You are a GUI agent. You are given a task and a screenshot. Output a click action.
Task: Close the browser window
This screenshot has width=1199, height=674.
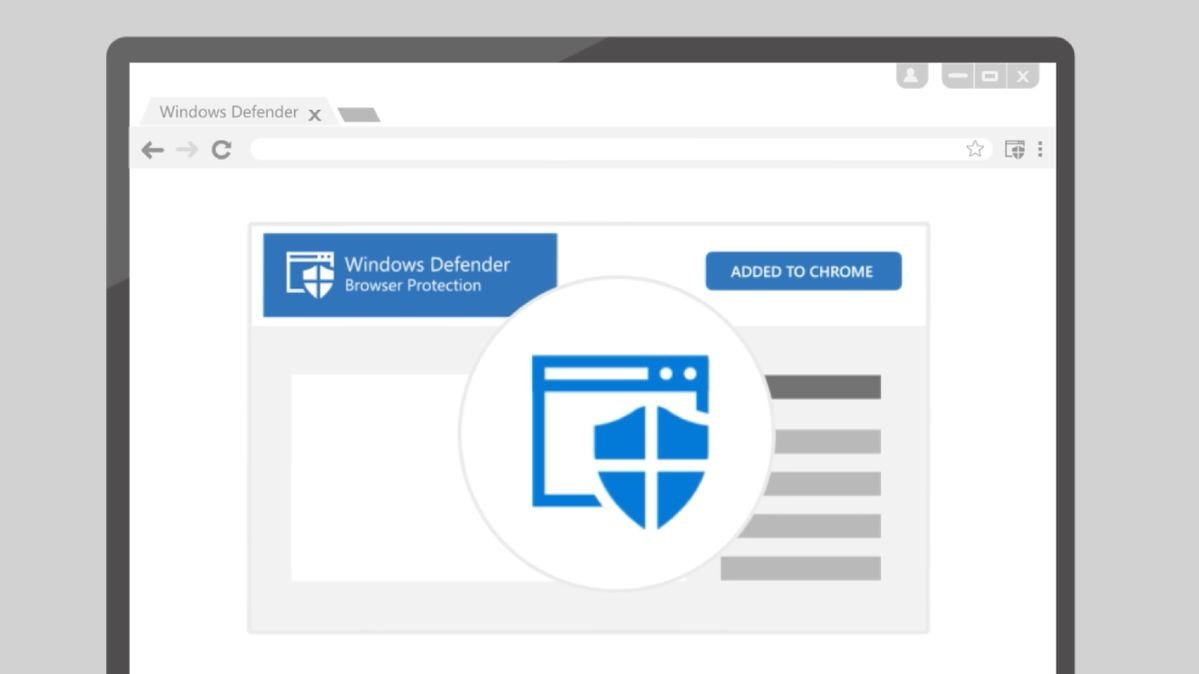point(1022,76)
